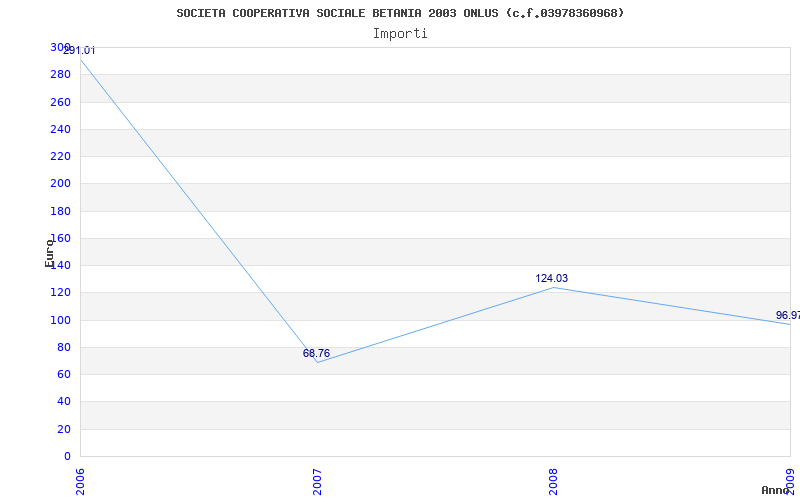Select the 291.01 data label
Image resolution: width=800 pixels, height=500 pixels.
point(79,51)
